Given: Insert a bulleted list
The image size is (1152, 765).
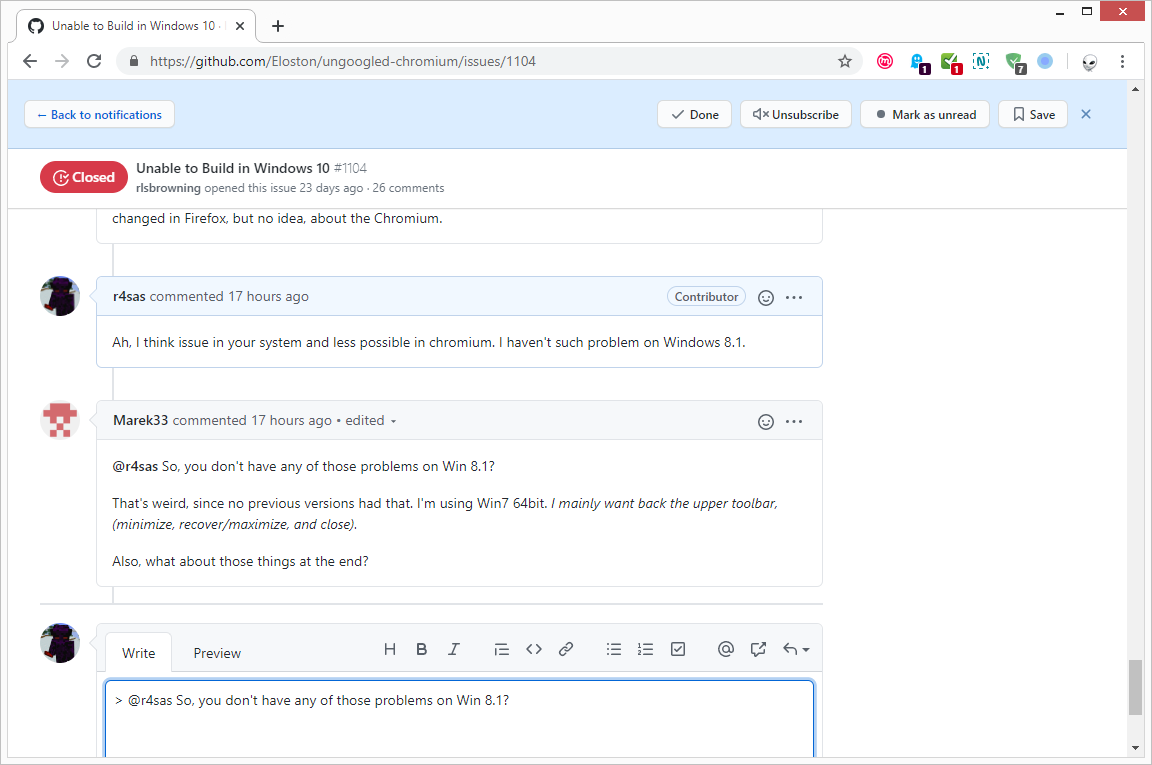Looking at the screenshot, I should click(x=613, y=649).
